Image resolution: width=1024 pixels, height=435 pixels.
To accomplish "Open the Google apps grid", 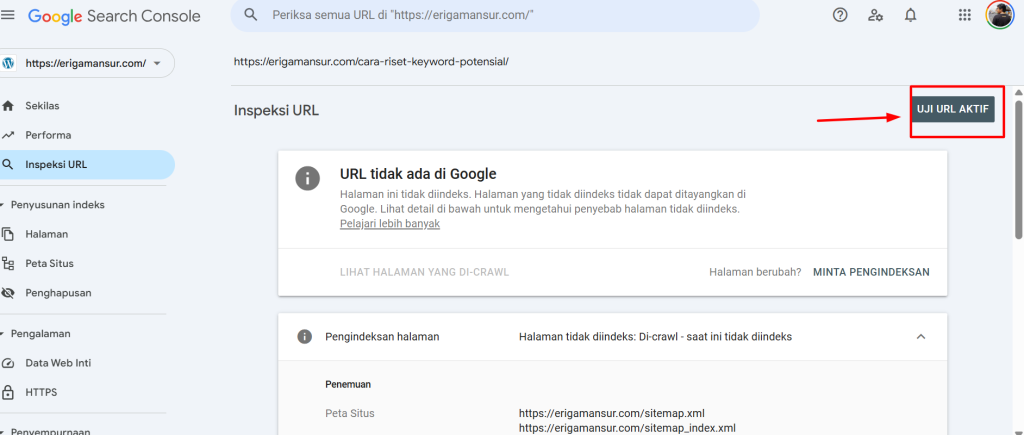I will (x=965, y=15).
